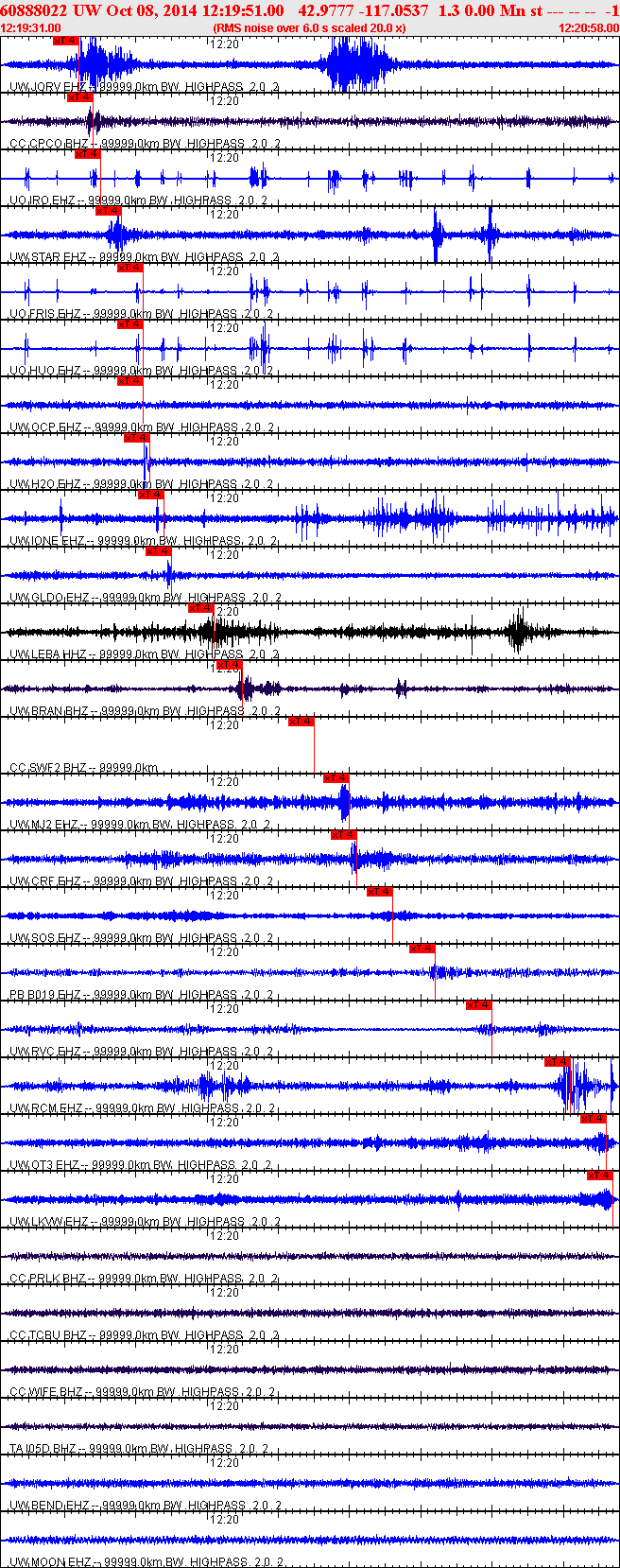Click the CC.WIFE BHZ station label
The width and height of the screenshot is (620, 1568).
(x=46, y=1392)
